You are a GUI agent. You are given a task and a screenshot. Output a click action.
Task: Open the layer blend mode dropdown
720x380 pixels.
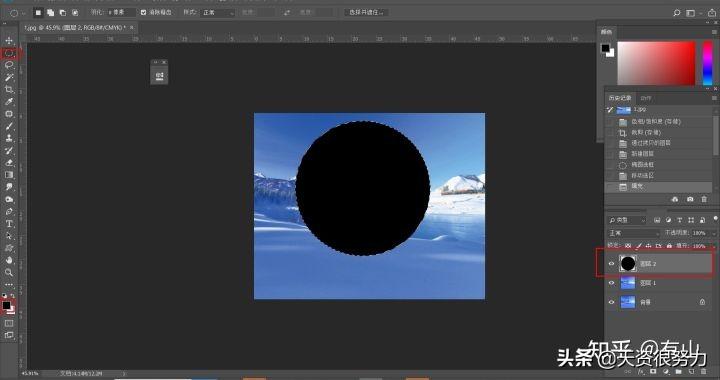pos(634,233)
